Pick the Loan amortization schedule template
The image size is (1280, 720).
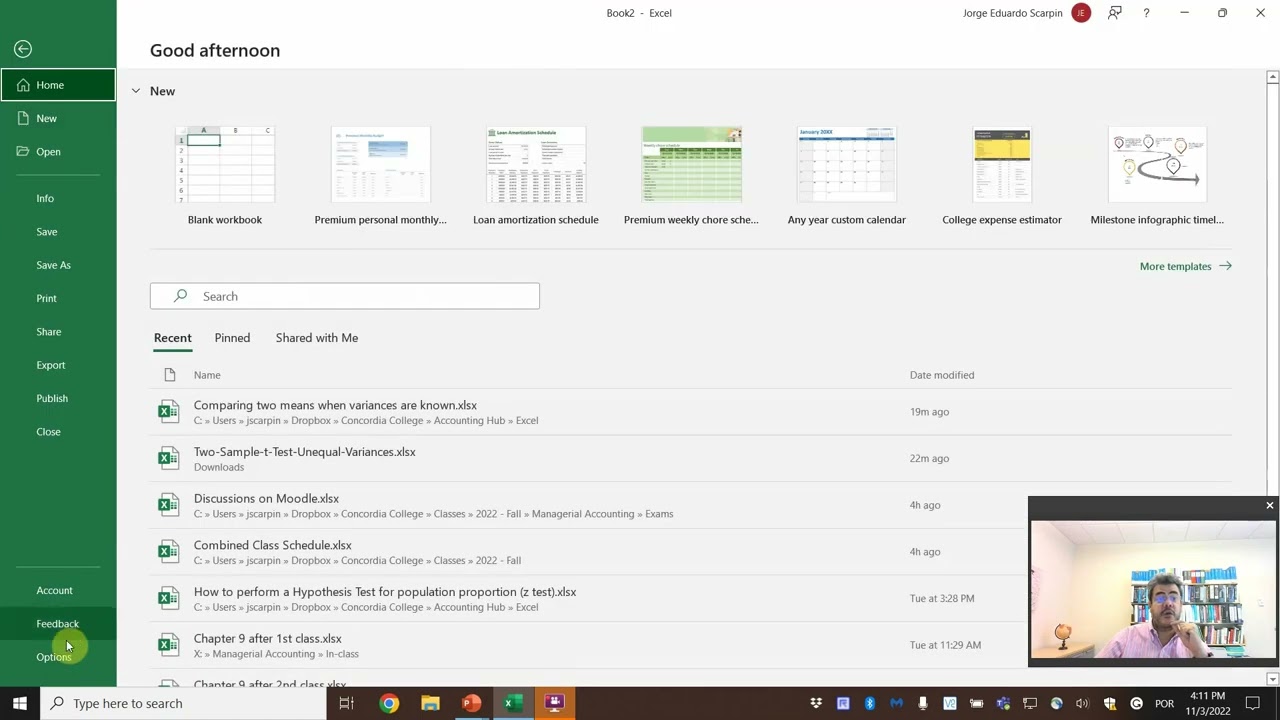coord(536,176)
